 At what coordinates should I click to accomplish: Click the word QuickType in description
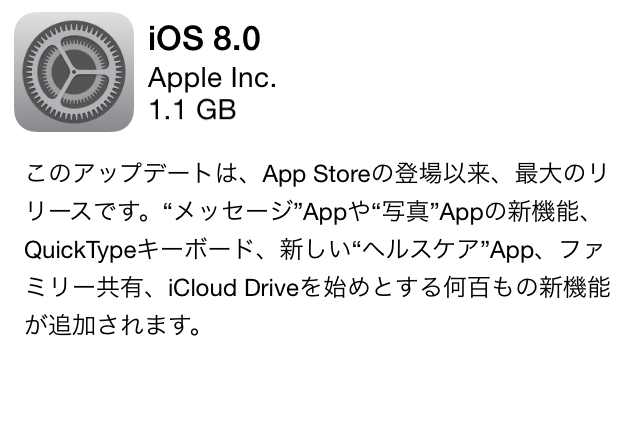tap(80, 250)
